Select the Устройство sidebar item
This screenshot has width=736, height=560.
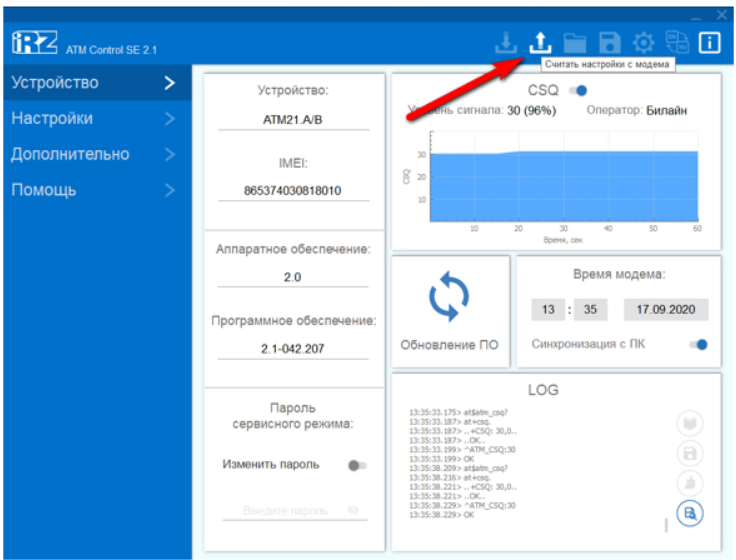(94, 83)
